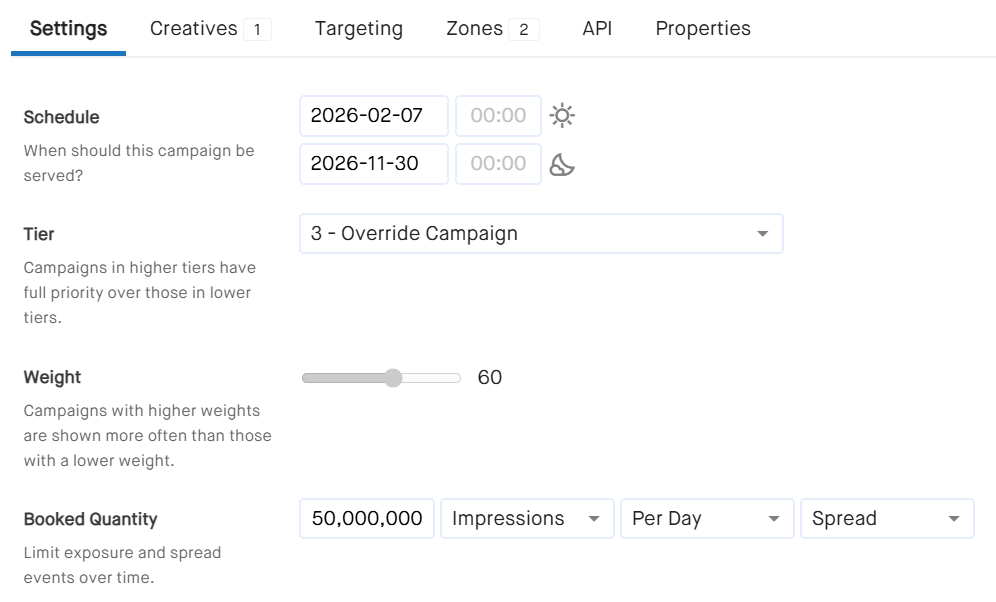Open the Targeting tab
This screenshot has height=602, width=996.
click(x=359, y=29)
